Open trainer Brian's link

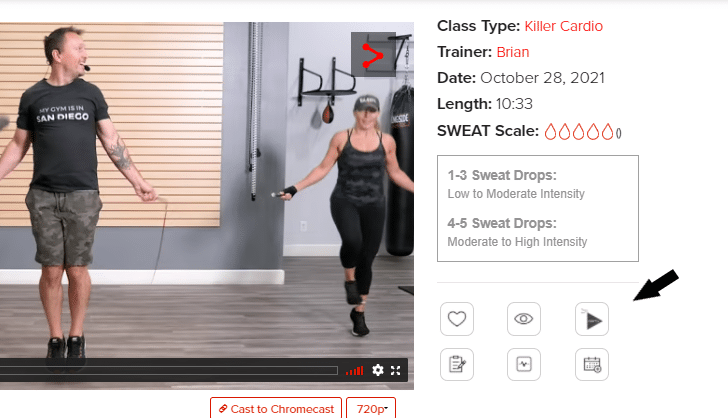pyautogui.click(x=513, y=52)
